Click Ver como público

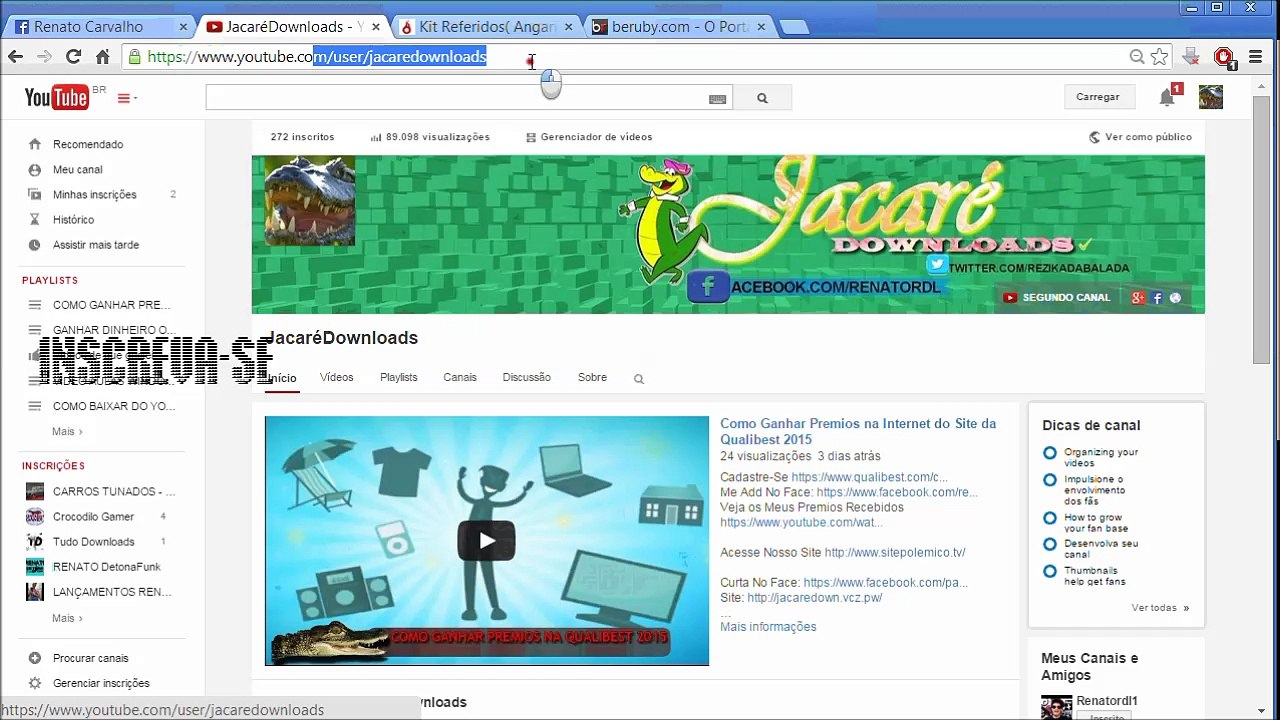pos(1140,137)
